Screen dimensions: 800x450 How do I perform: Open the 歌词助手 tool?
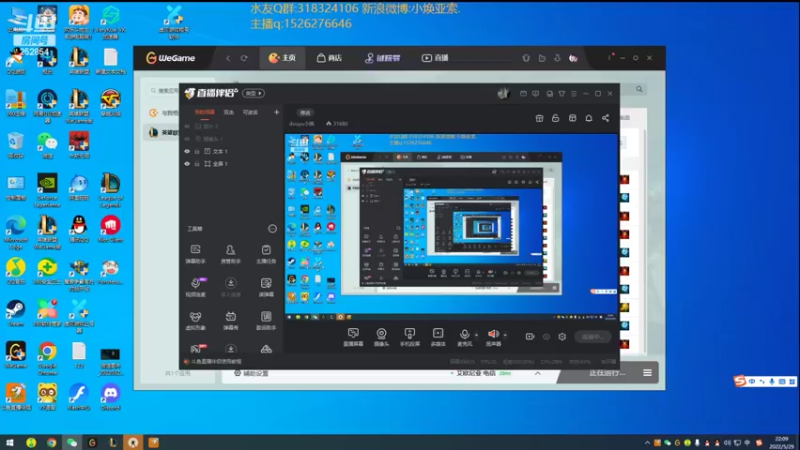[x=266, y=320]
